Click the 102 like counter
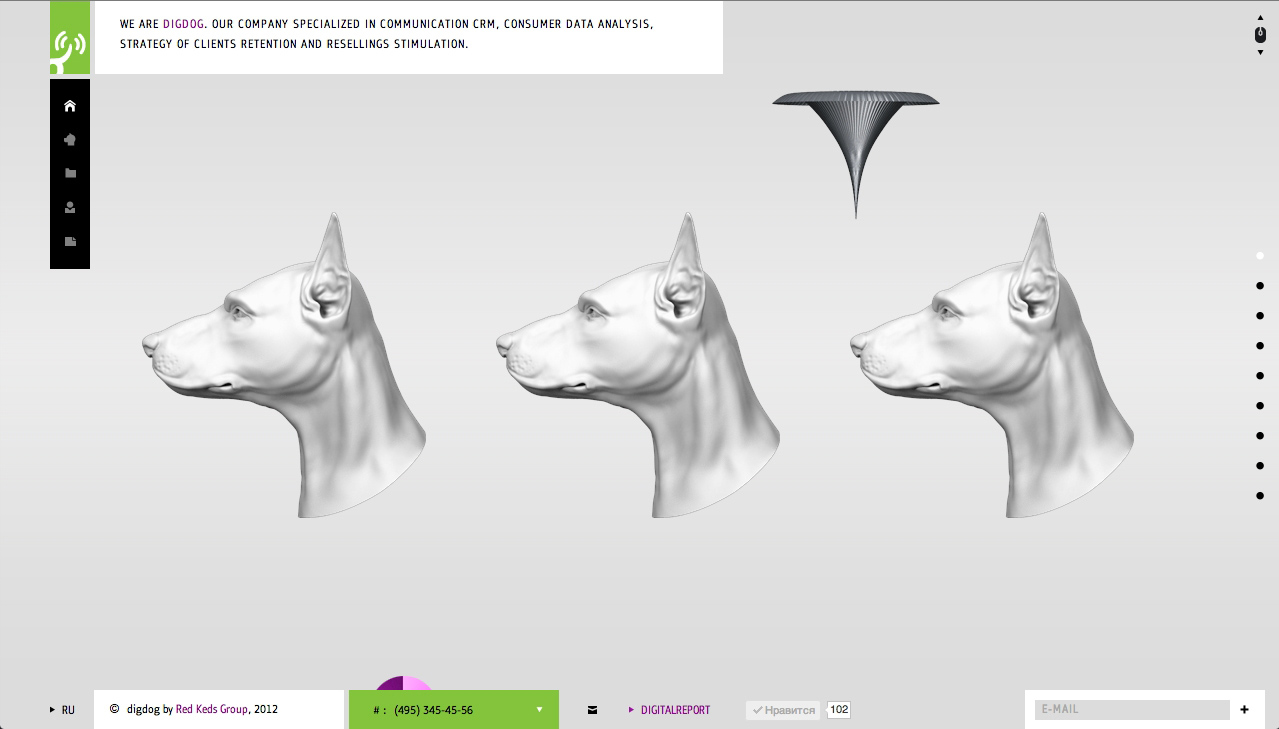Screen dimensions: 1279x729 (839, 710)
